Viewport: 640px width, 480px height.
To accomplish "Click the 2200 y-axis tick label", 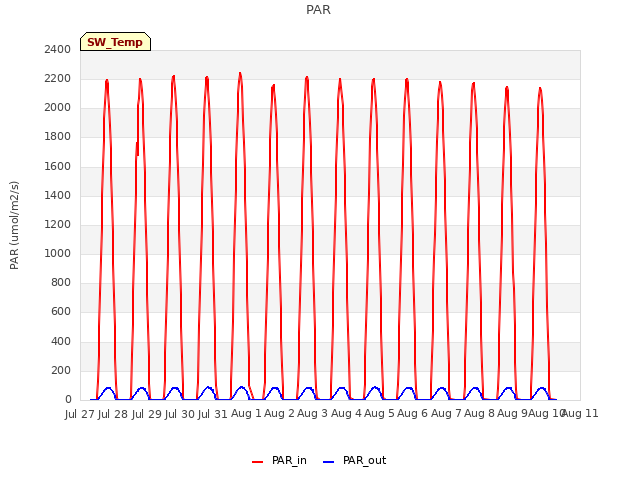I will [x=58, y=78].
